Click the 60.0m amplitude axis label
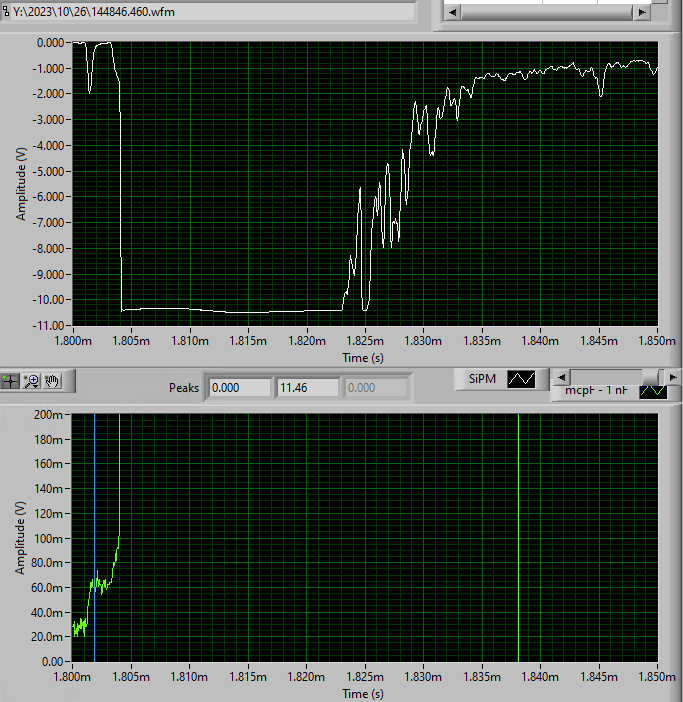683x702 pixels. click(47, 587)
